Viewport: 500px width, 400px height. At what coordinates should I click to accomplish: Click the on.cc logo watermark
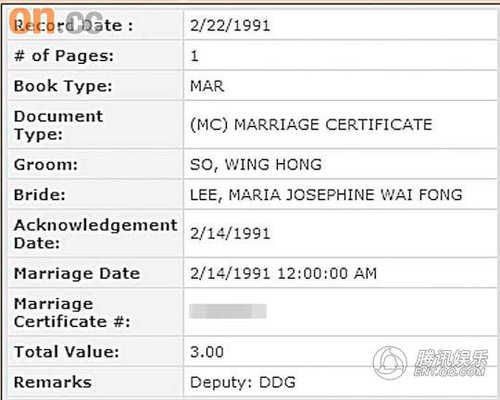coord(56,21)
